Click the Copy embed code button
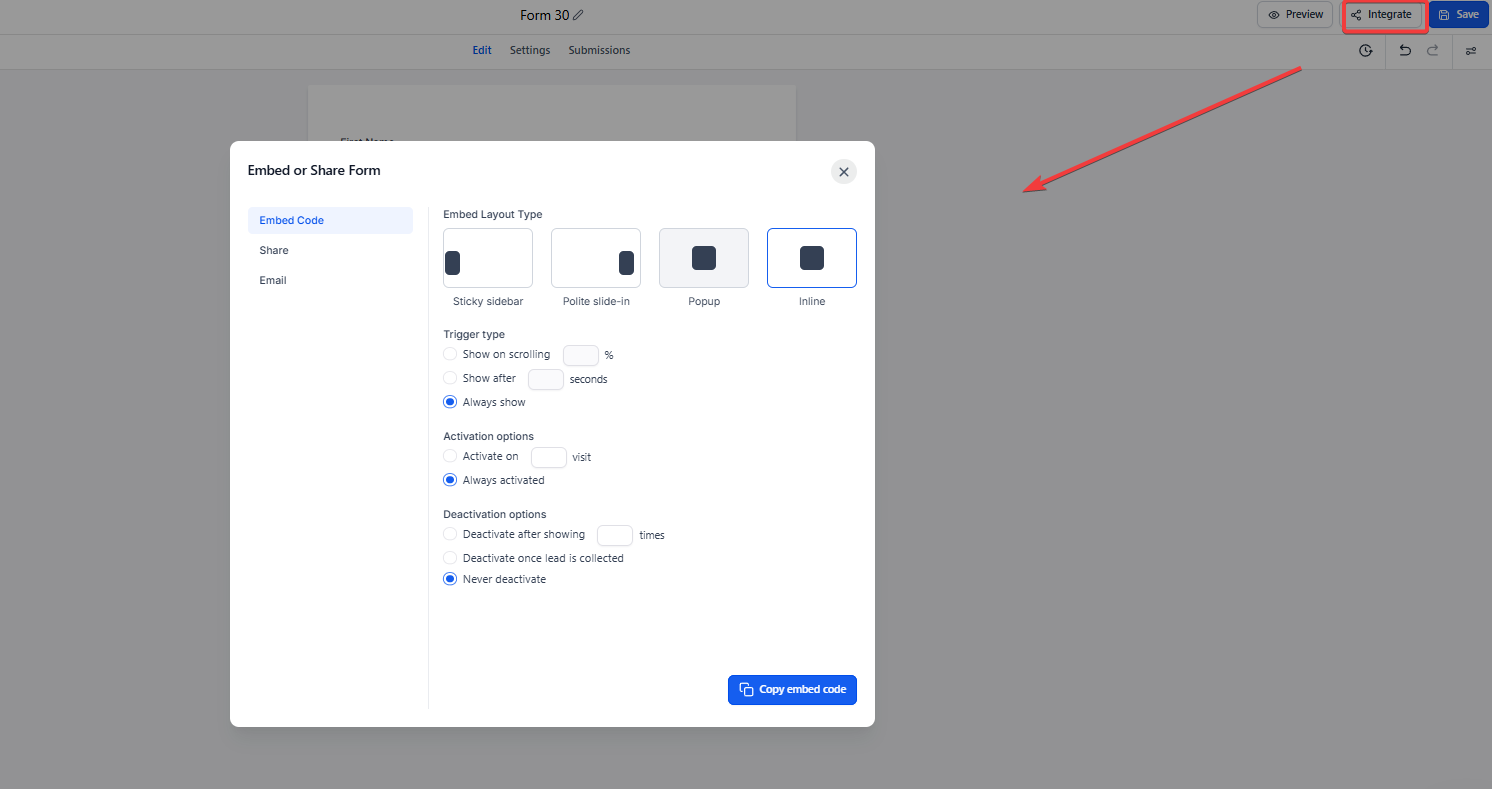The height and width of the screenshot is (789, 1492). pos(792,690)
